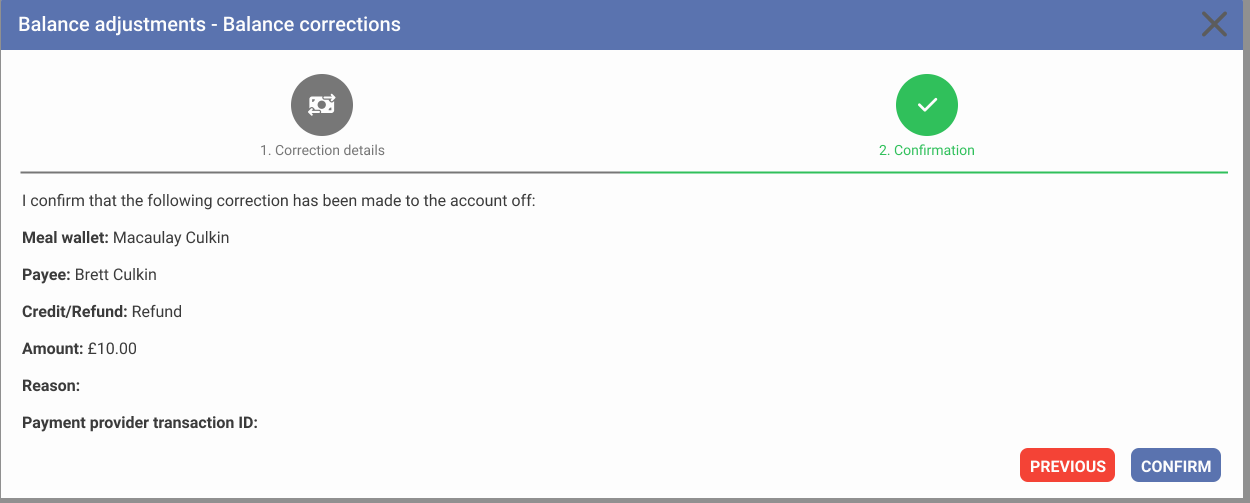This screenshot has width=1250, height=503.
Task: Click the 'Meal wallet:' label
Action: [65, 238]
